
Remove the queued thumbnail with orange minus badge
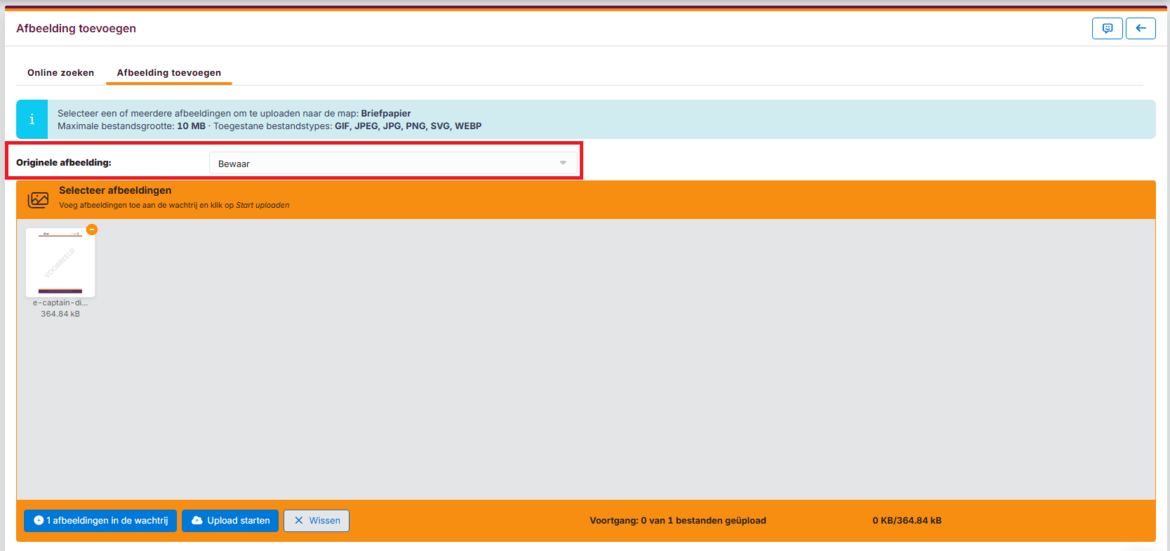click(x=92, y=230)
